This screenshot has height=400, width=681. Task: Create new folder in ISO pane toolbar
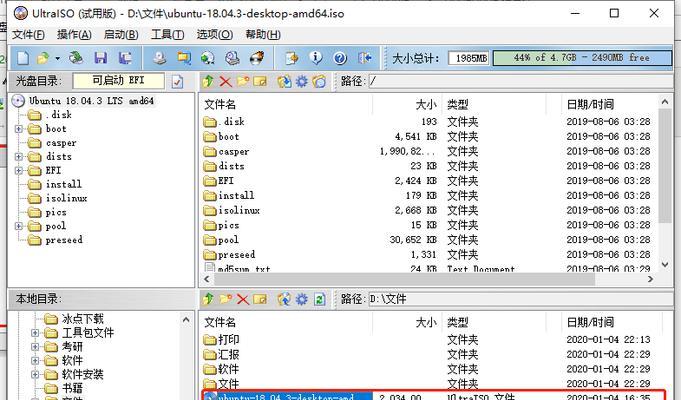point(243,81)
